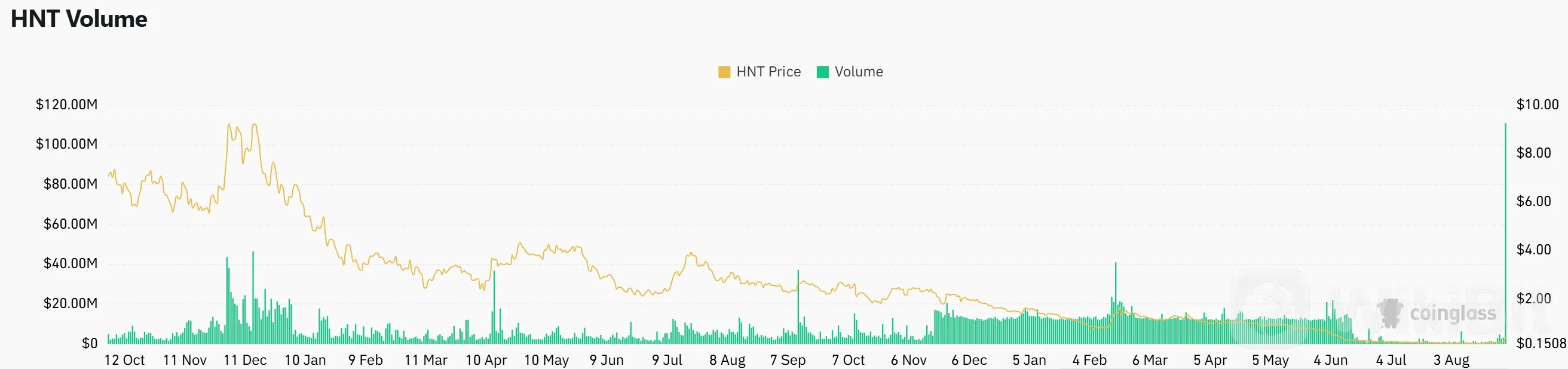Click the 8 Aug date label
Image resolution: width=1568 pixels, height=369 pixels.
pos(727,361)
